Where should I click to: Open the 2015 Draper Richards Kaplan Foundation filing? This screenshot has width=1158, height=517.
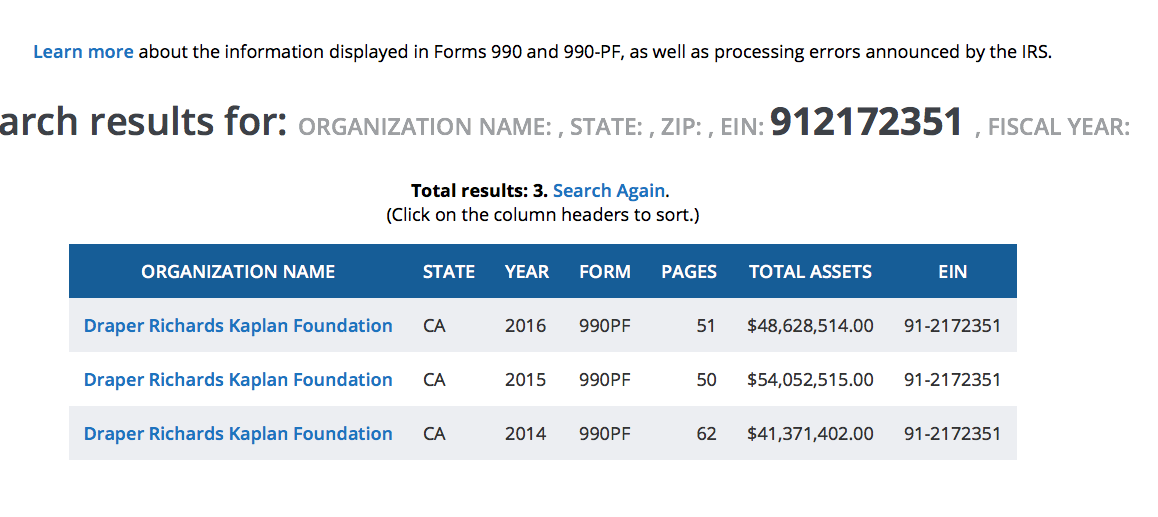click(238, 380)
